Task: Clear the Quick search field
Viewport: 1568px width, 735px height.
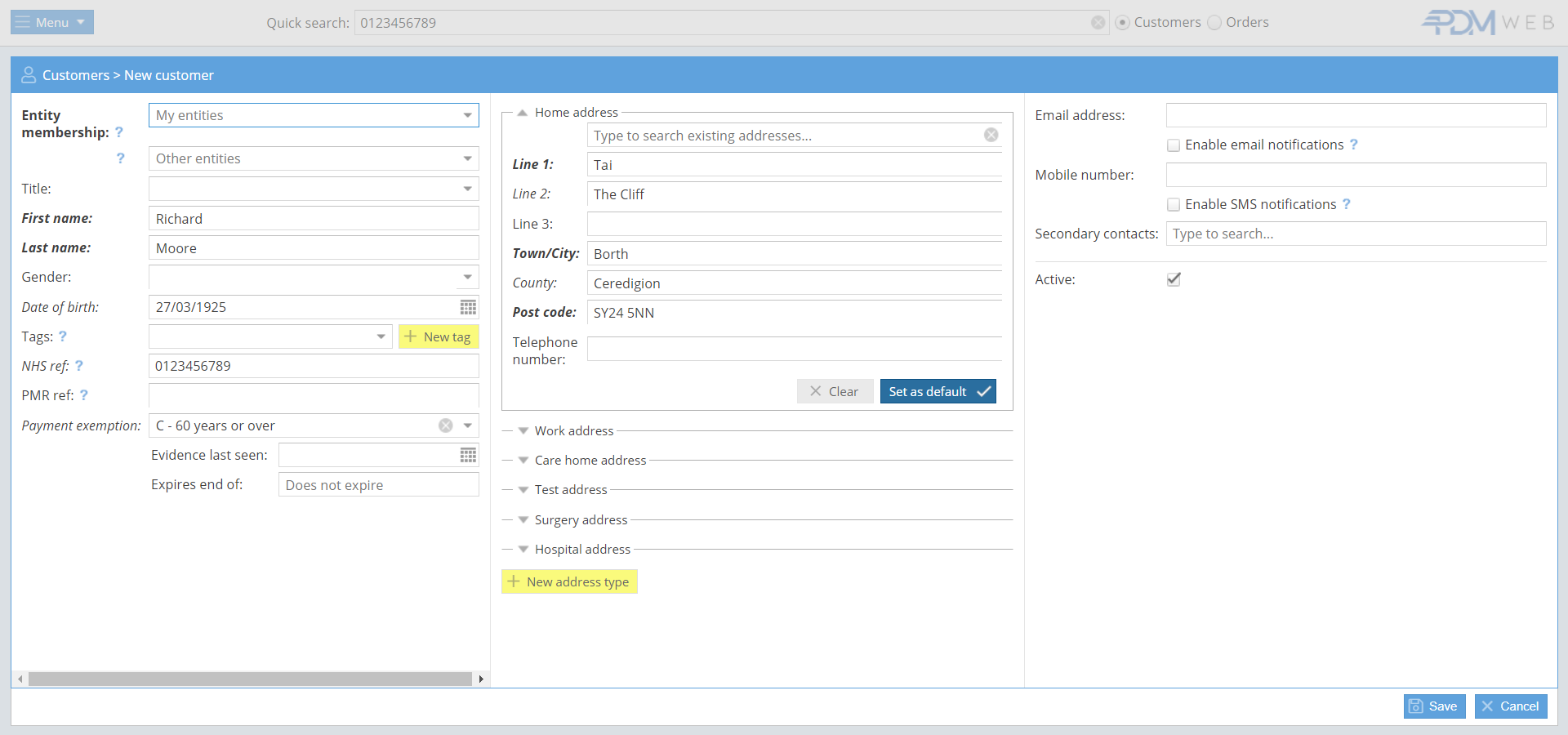Action: point(1098,23)
